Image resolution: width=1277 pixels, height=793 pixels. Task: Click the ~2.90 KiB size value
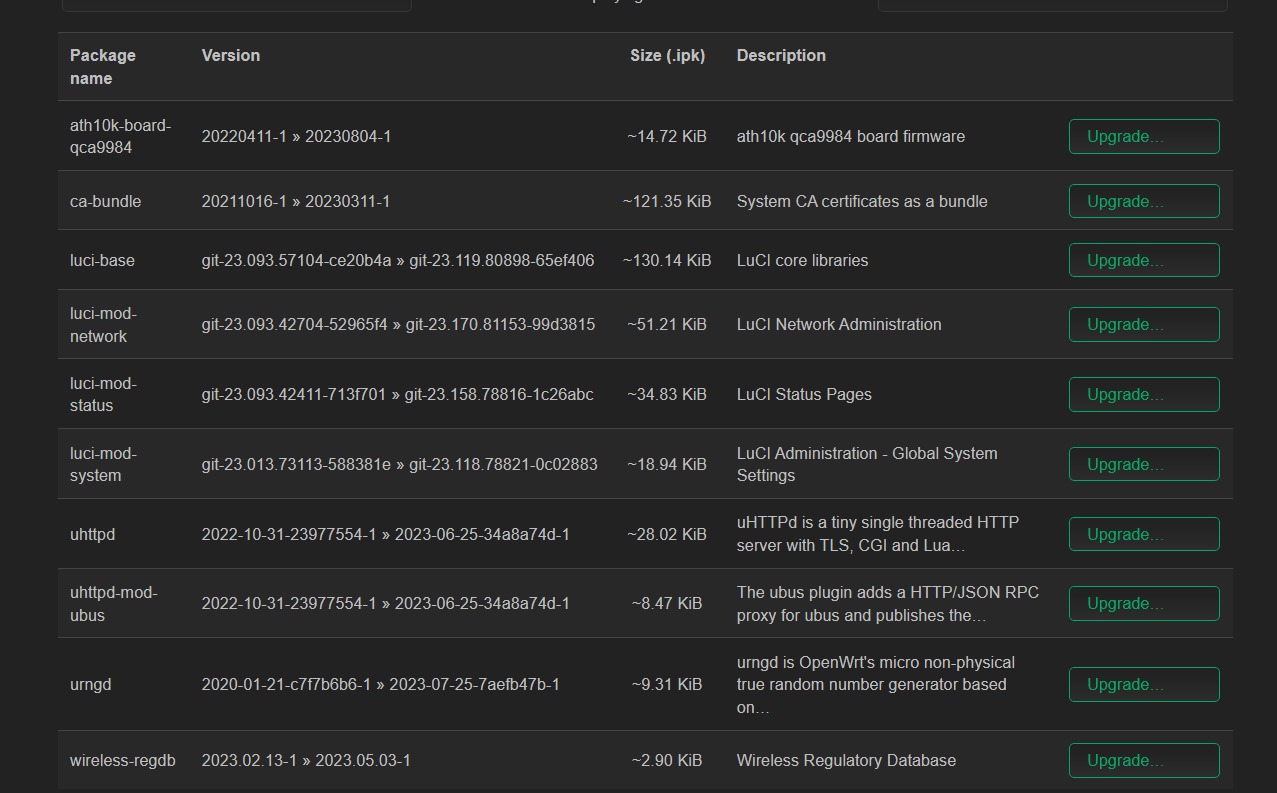[667, 760]
